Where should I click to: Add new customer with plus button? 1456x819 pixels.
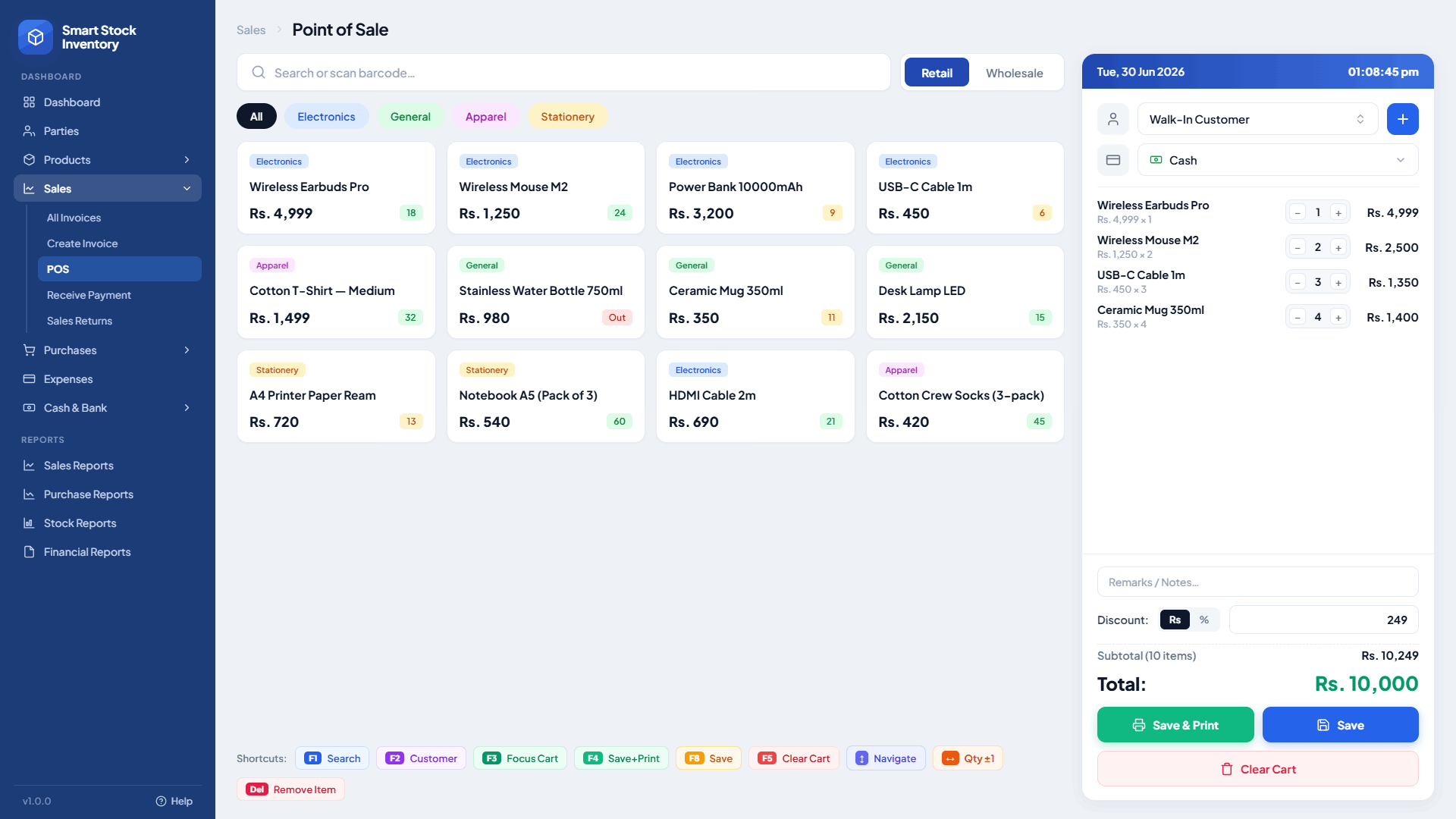[1403, 119]
